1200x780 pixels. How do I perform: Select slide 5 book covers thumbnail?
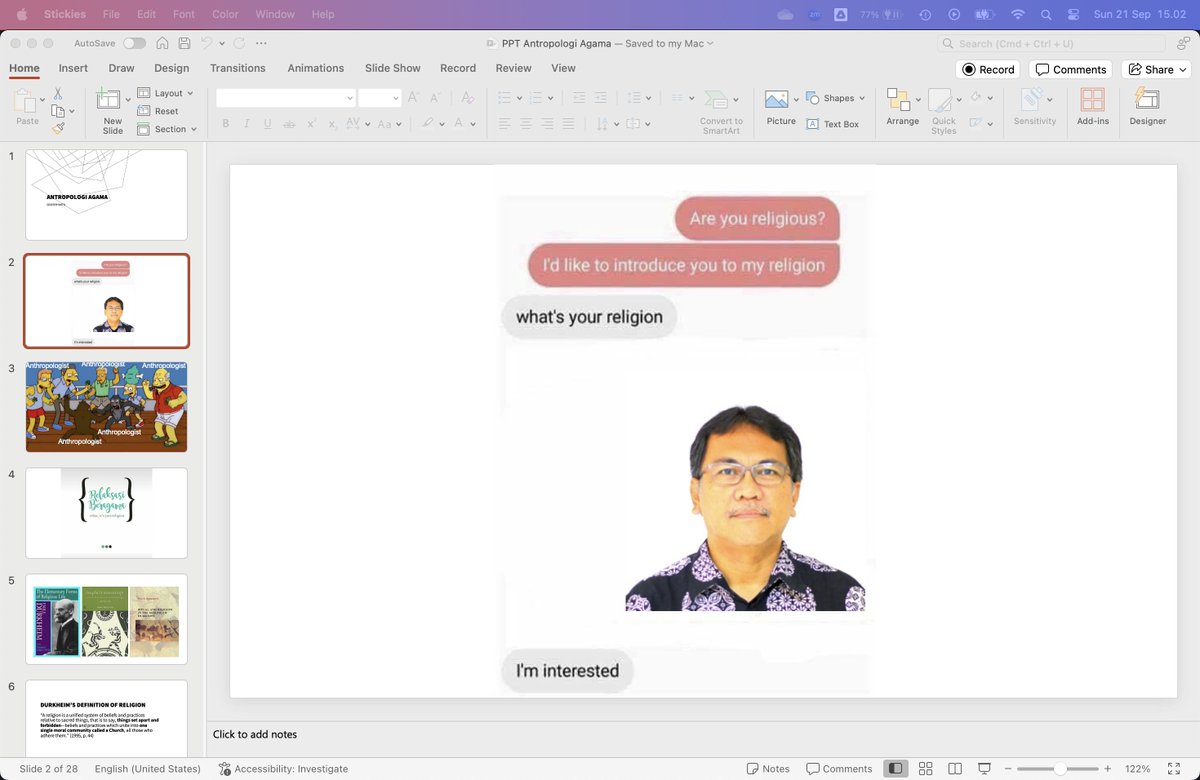(x=106, y=619)
